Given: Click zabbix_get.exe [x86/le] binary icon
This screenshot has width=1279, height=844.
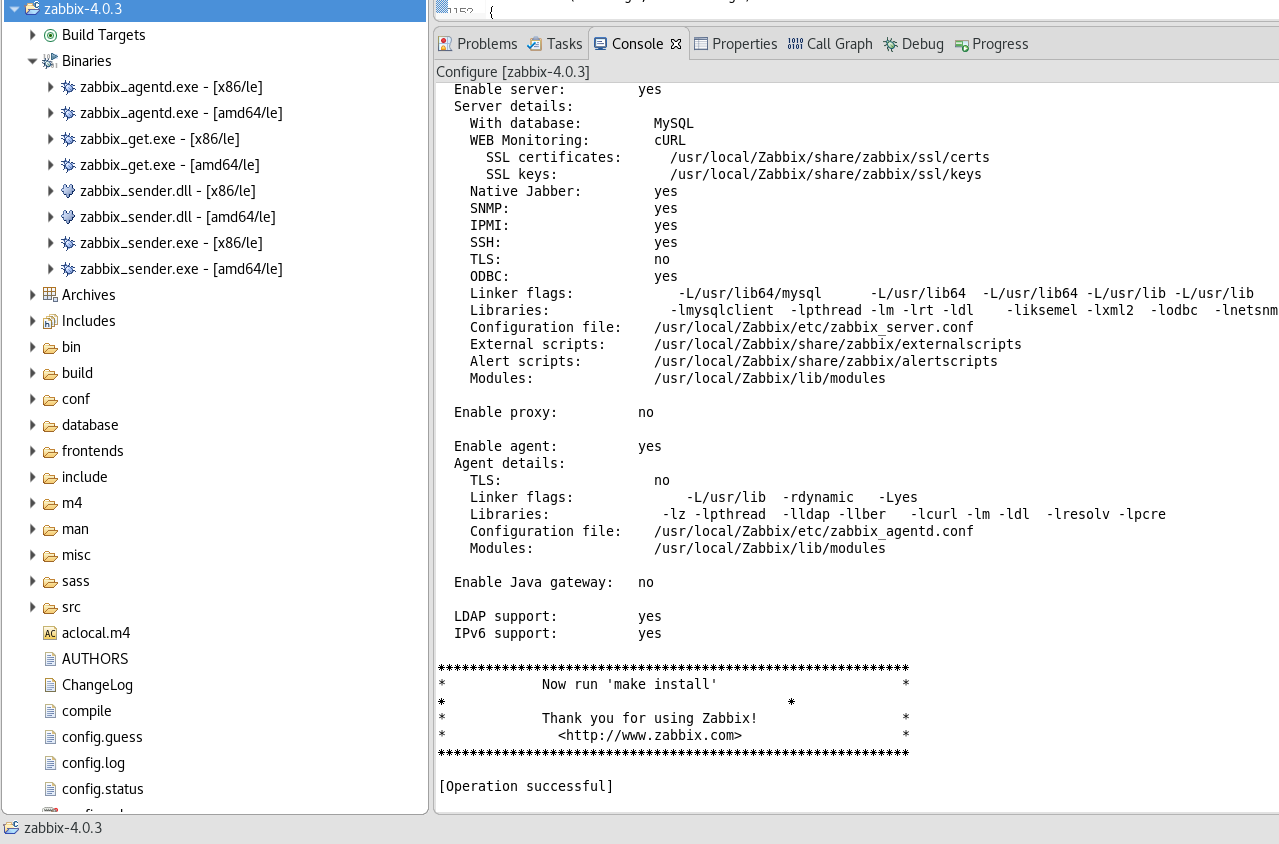Looking at the screenshot, I should tap(68, 139).
